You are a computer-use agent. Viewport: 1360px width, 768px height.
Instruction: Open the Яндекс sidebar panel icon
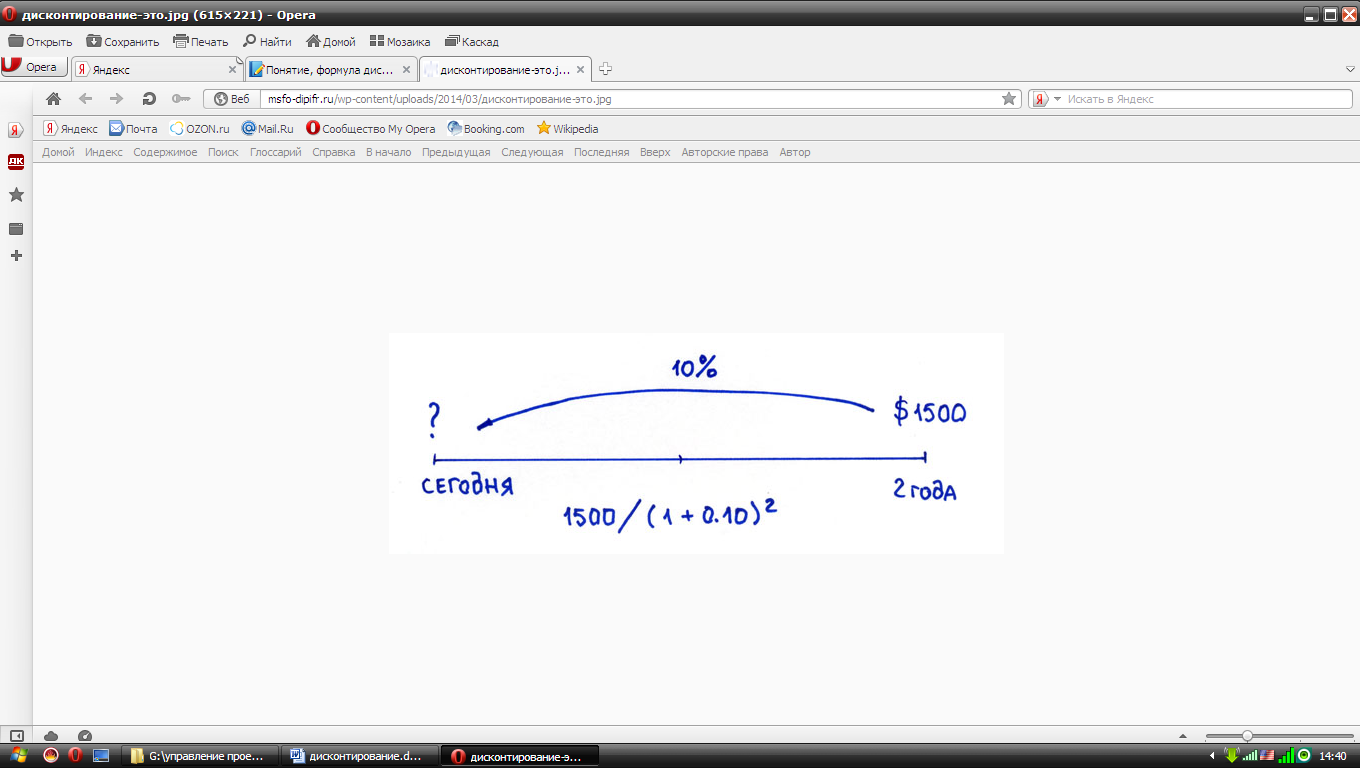pyautogui.click(x=16, y=130)
